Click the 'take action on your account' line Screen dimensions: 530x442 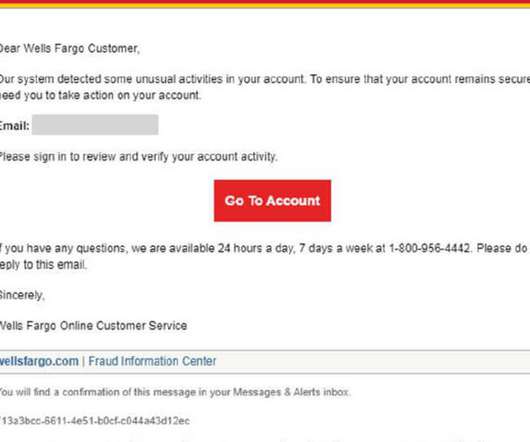coord(100,95)
